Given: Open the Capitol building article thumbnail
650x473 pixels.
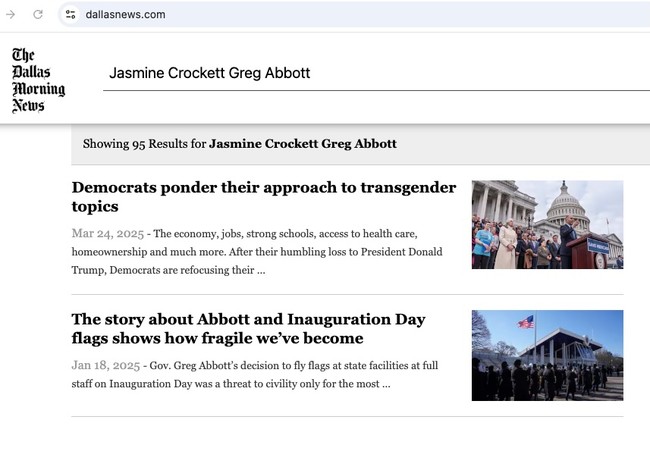Looking at the screenshot, I should pos(547,225).
